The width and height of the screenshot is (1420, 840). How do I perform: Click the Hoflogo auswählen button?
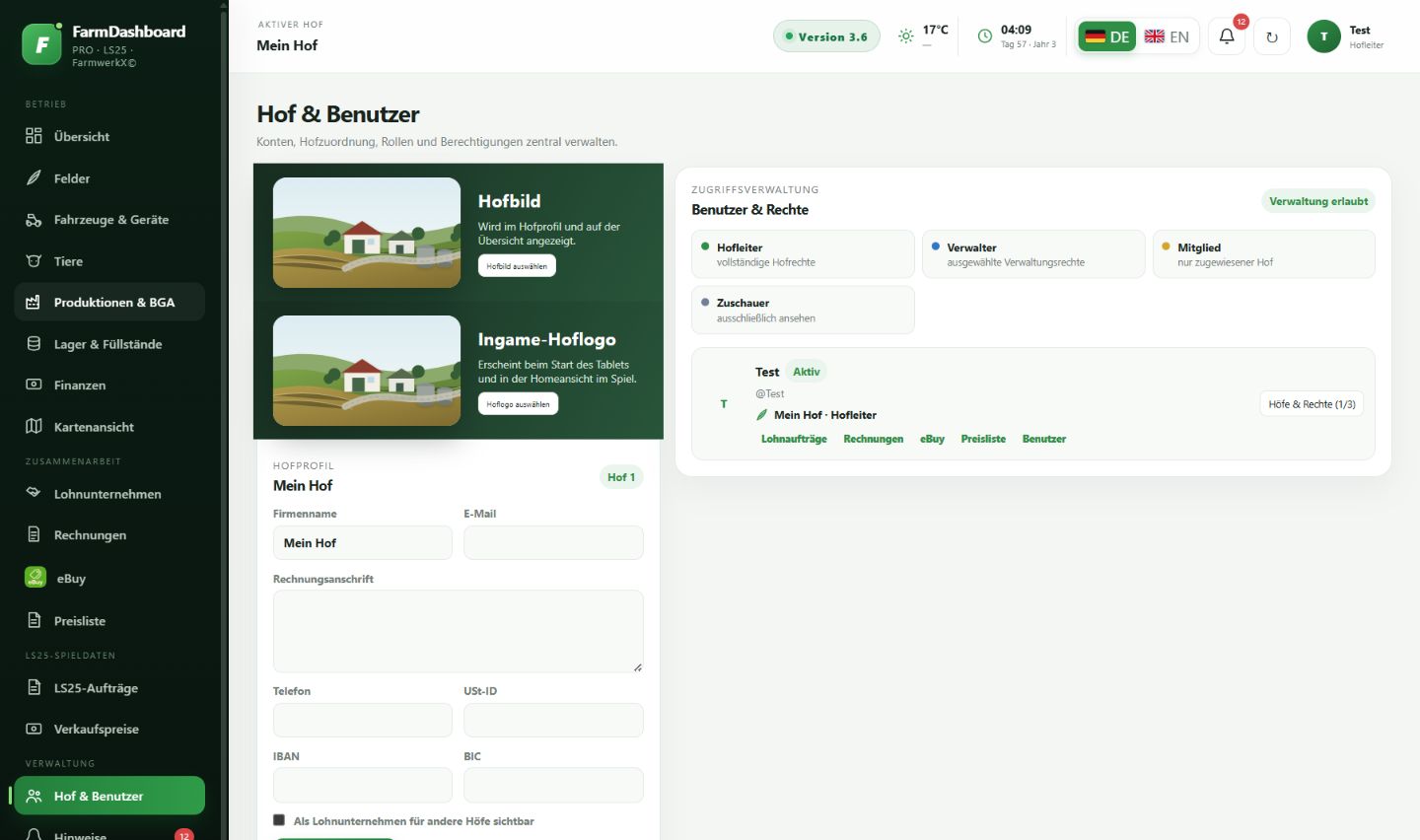tap(518, 404)
